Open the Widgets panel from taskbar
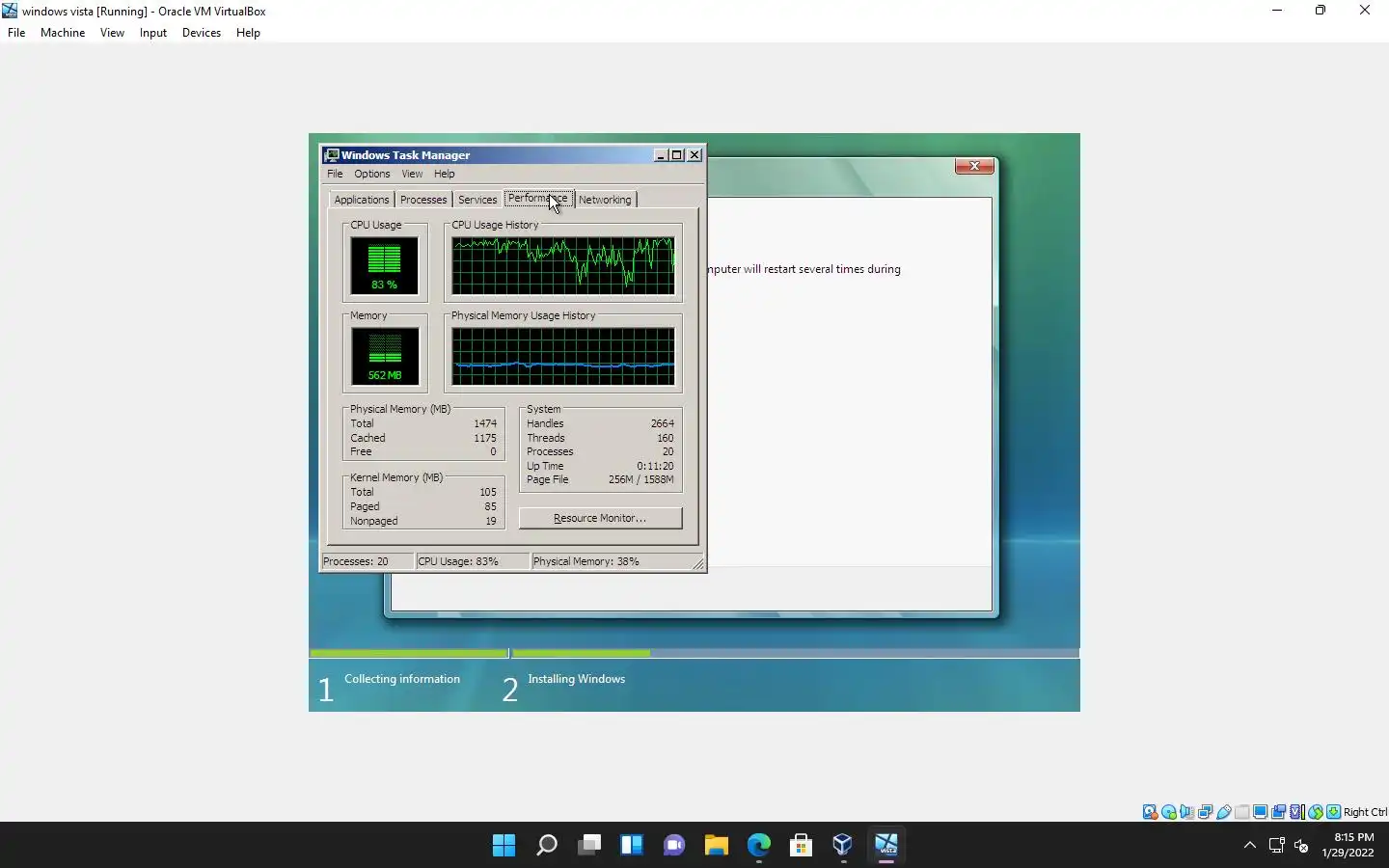 632,846
